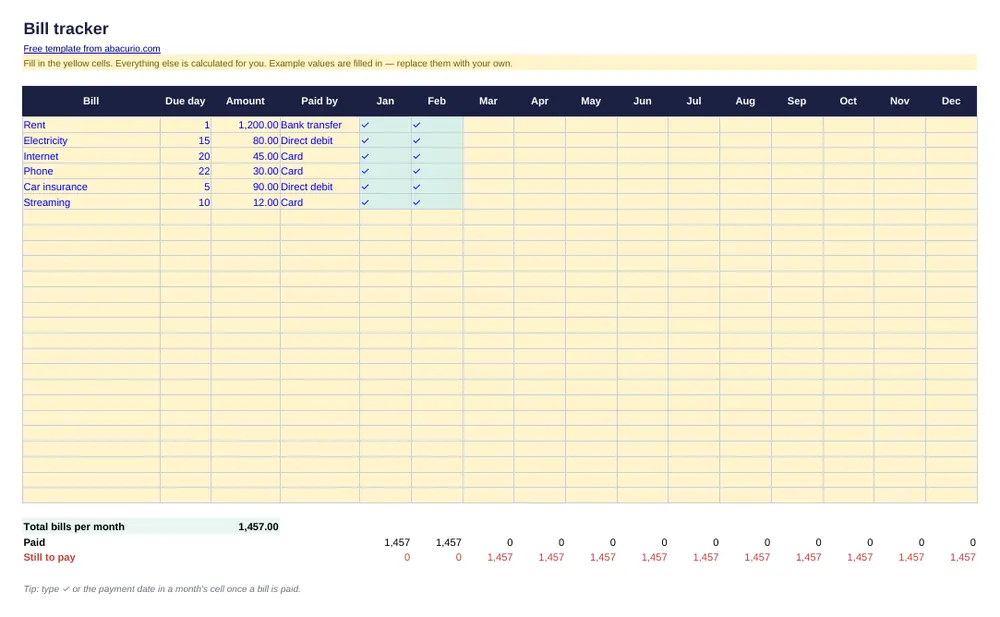Select the Apr column header
1000x617 pixels.
[x=540, y=101]
